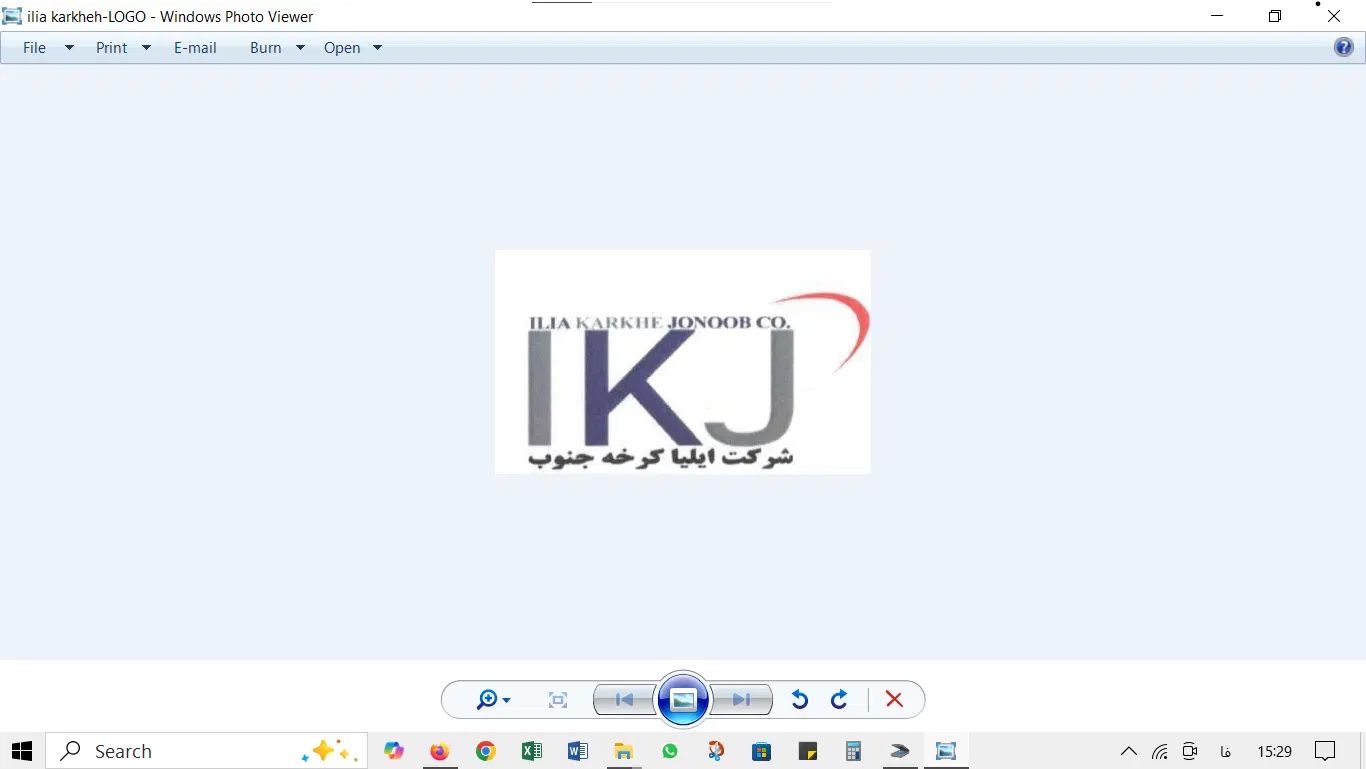Open File Explorer from the taskbar
This screenshot has height=769, width=1366.
(624, 751)
